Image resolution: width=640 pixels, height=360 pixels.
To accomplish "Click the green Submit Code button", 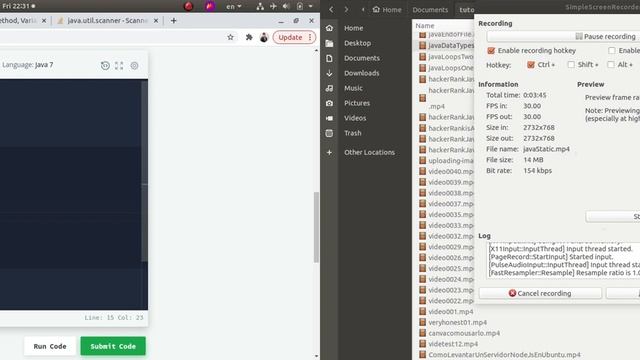I will click(113, 346).
